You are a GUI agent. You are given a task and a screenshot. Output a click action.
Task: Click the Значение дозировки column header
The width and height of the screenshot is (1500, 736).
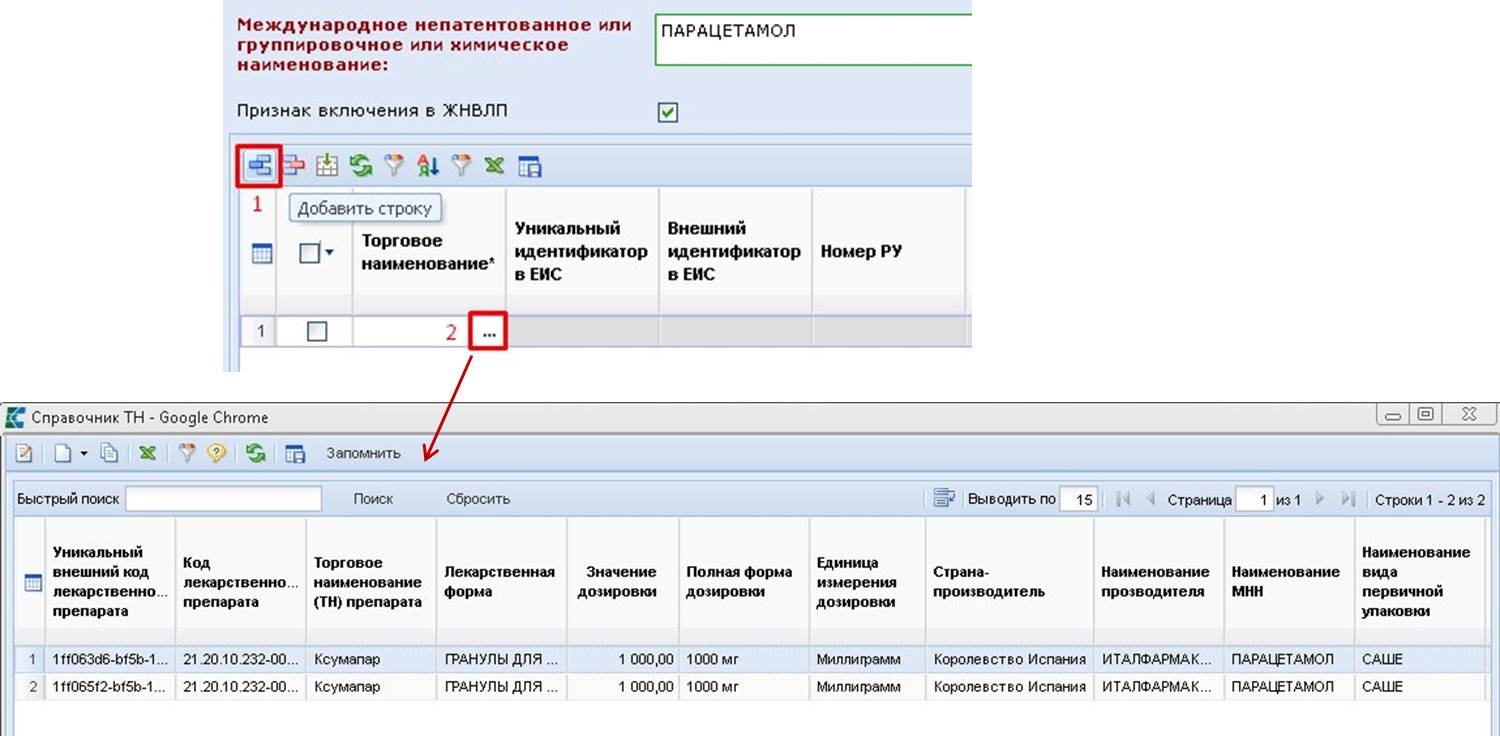pos(622,582)
